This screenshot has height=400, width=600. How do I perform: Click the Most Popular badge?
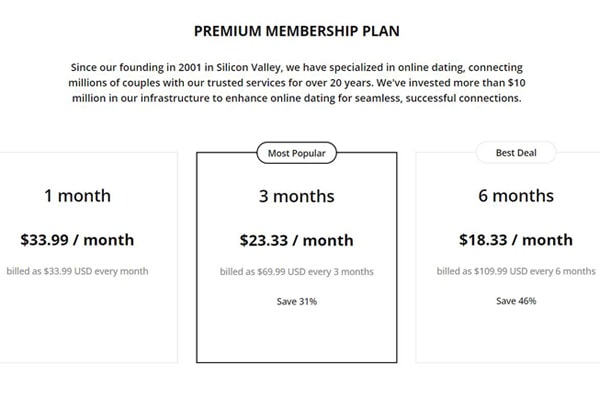click(297, 153)
